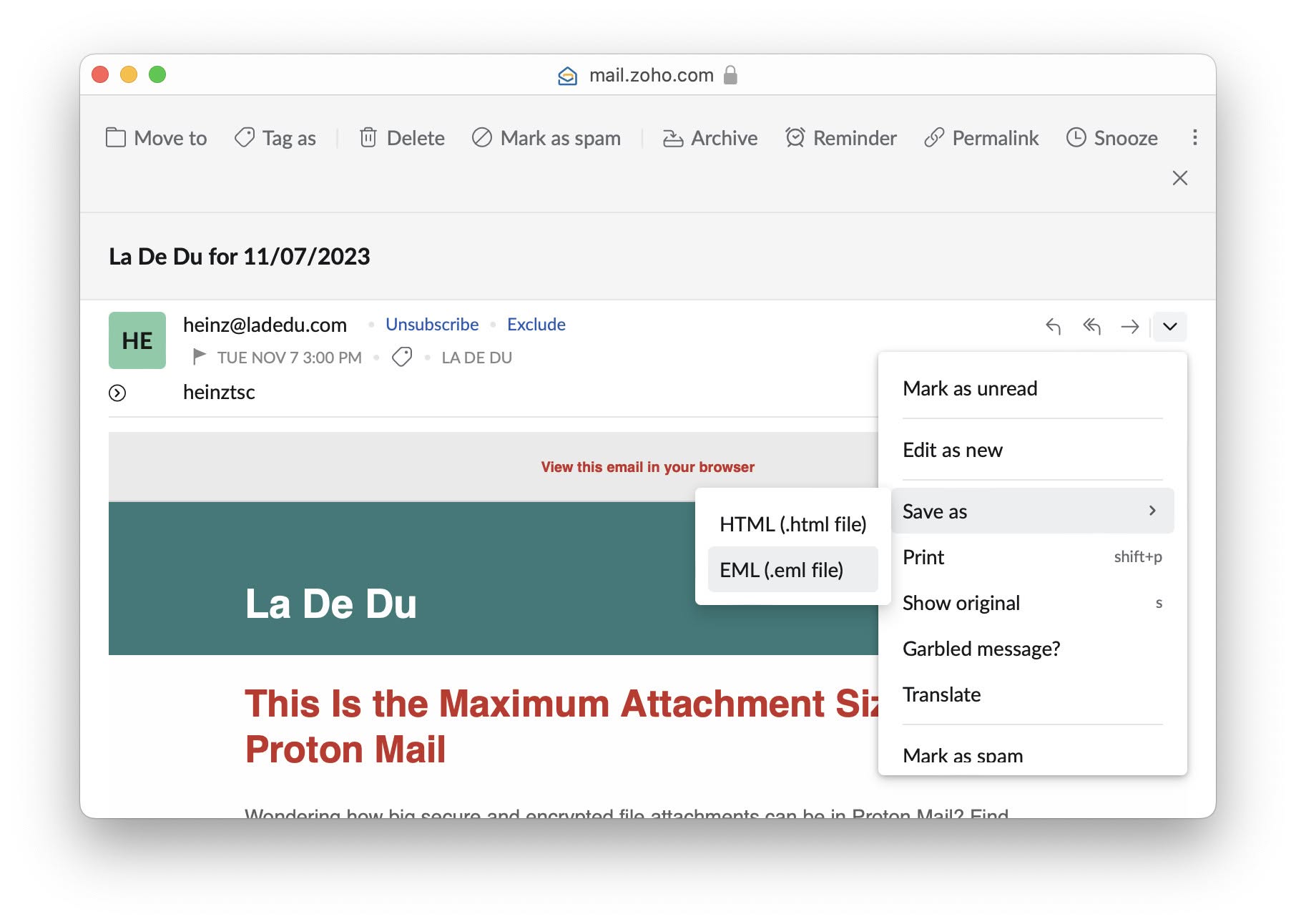1296x924 pixels.
Task: Click the TUE NOV 7 3:00 PM timestamp
Action: pos(290,358)
